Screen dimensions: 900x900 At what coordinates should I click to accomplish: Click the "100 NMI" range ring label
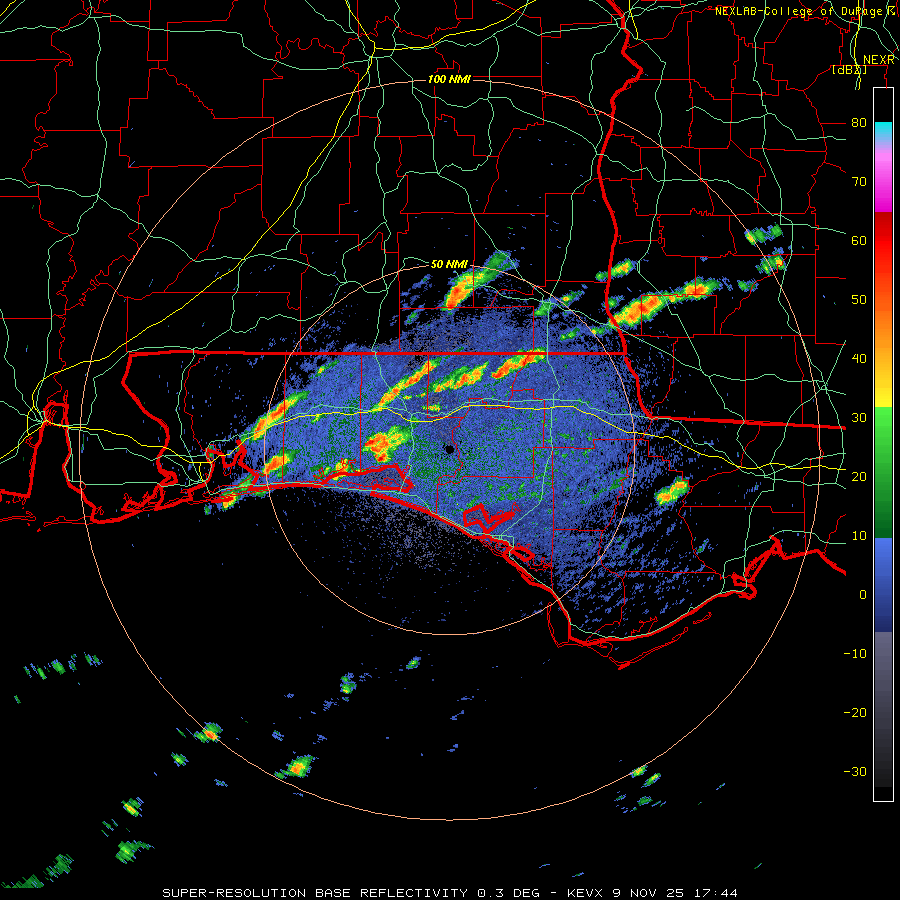[449, 79]
